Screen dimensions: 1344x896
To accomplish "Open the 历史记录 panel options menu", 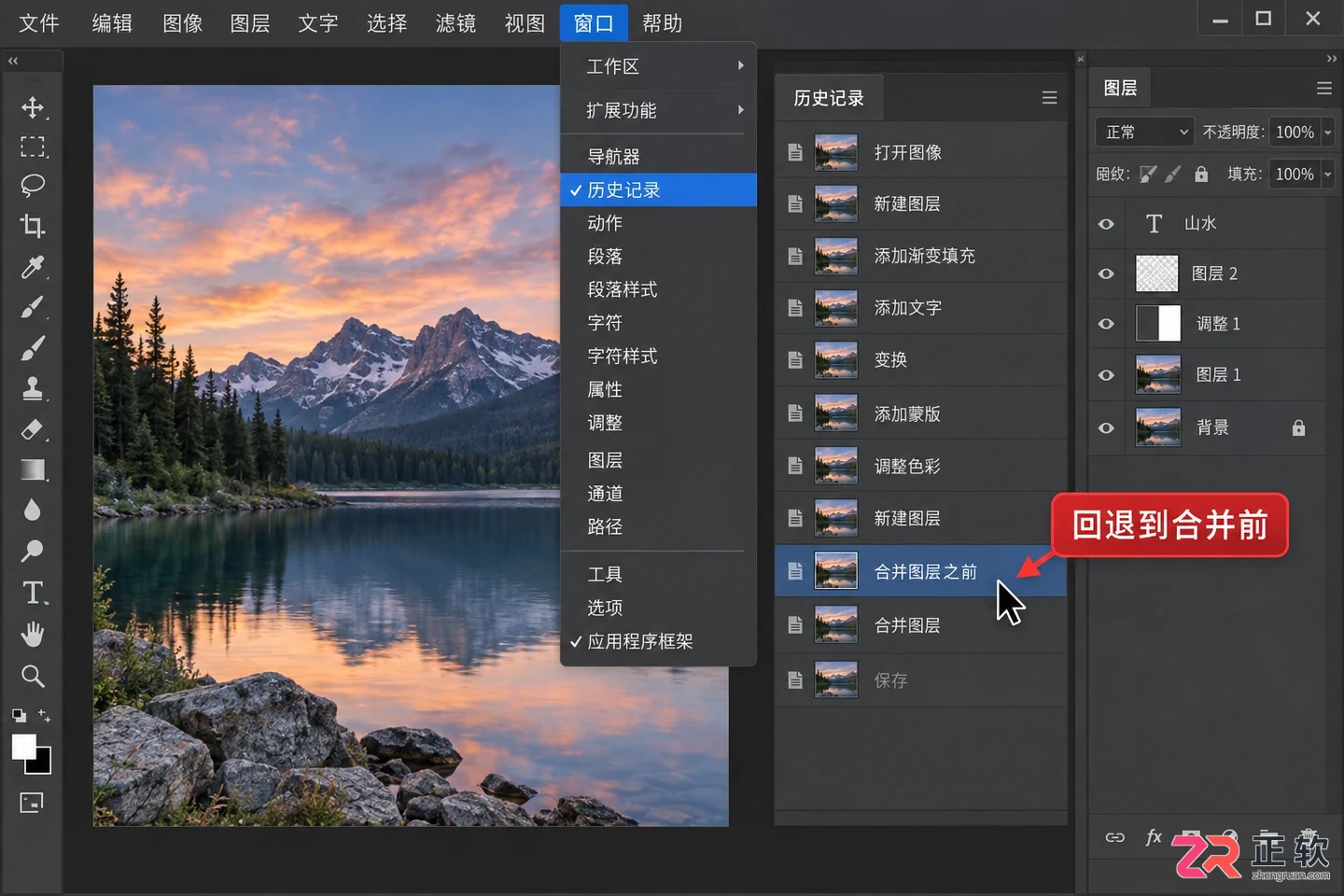I will (x=1050, y=98).
